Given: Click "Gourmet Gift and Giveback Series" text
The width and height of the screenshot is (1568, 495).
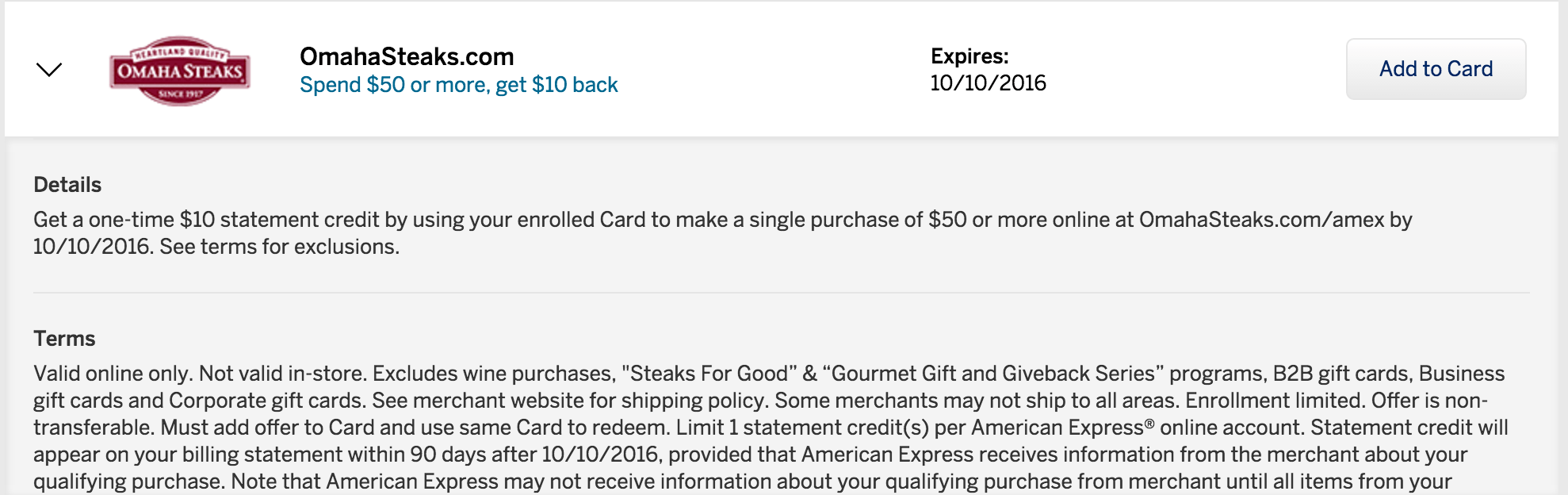Looking at the screenshot, I should point(993,374).
